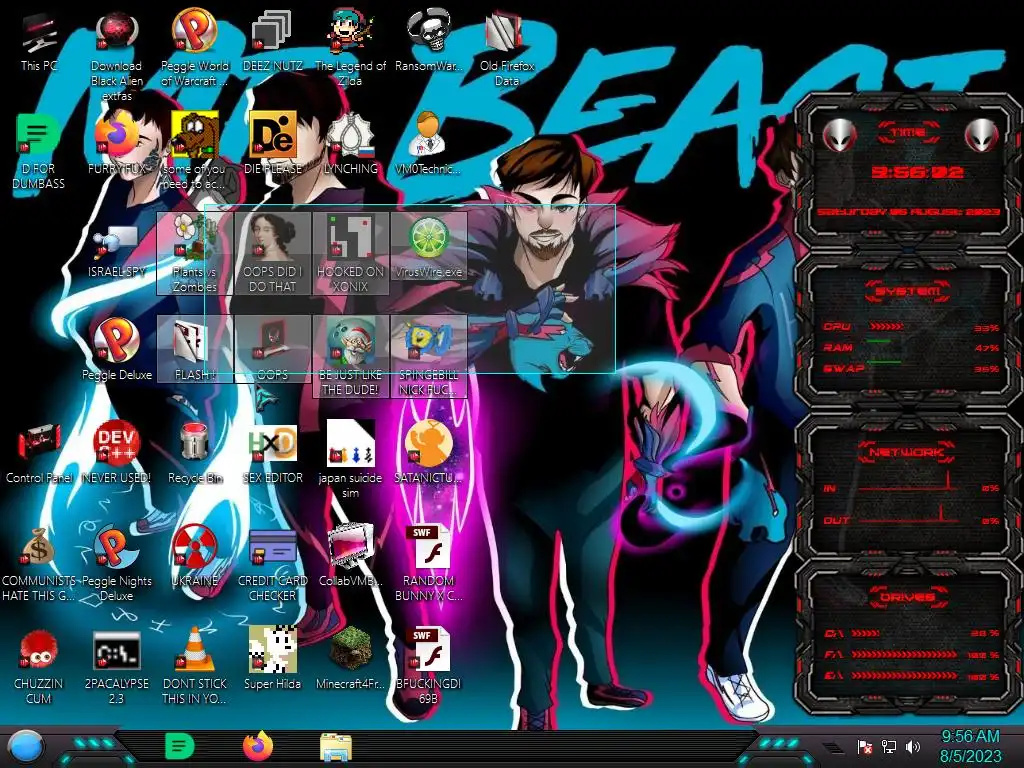Open the CollabVMB monitor icon
Viewport: 1024px width, 768px height.
point(350,555)
